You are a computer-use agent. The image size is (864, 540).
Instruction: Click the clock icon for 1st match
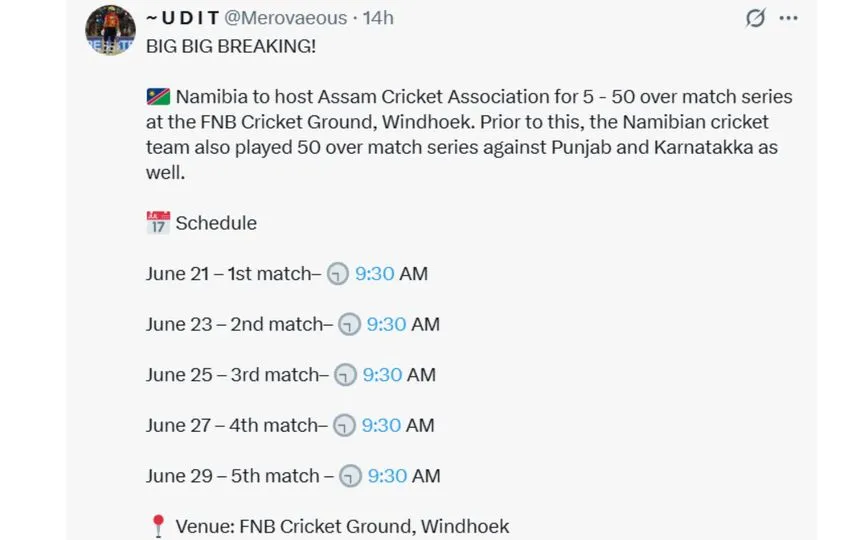pyautogui.click(x=338, y=274)
